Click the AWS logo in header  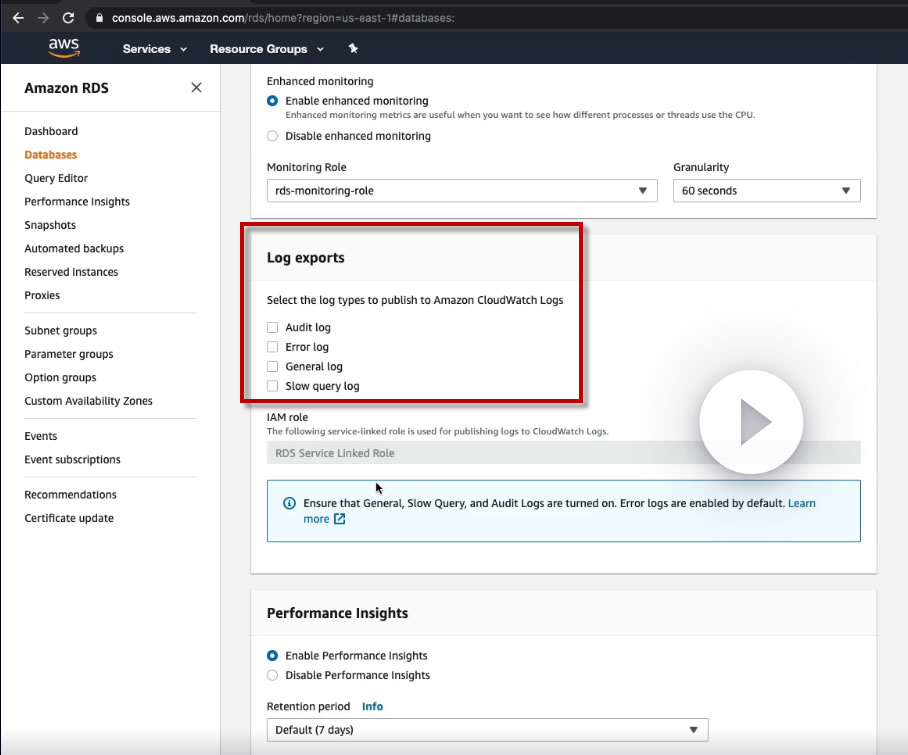coord(63,48)
